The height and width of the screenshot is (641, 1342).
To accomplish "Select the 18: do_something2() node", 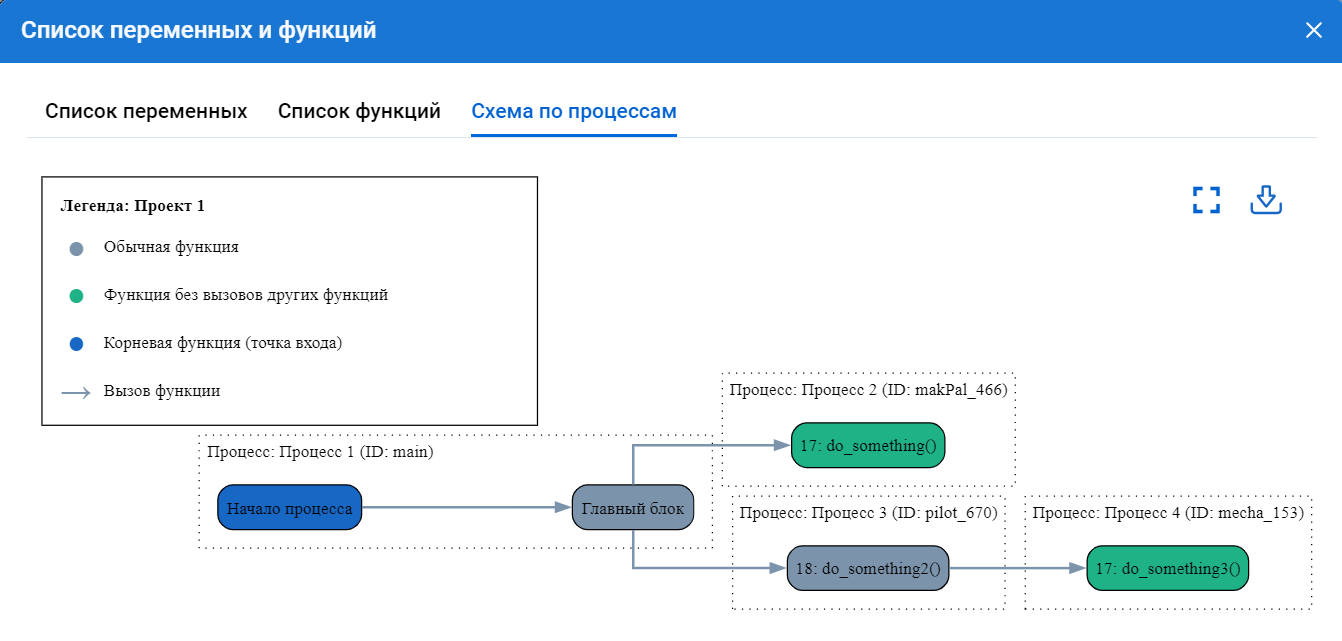I will point(867,569).
